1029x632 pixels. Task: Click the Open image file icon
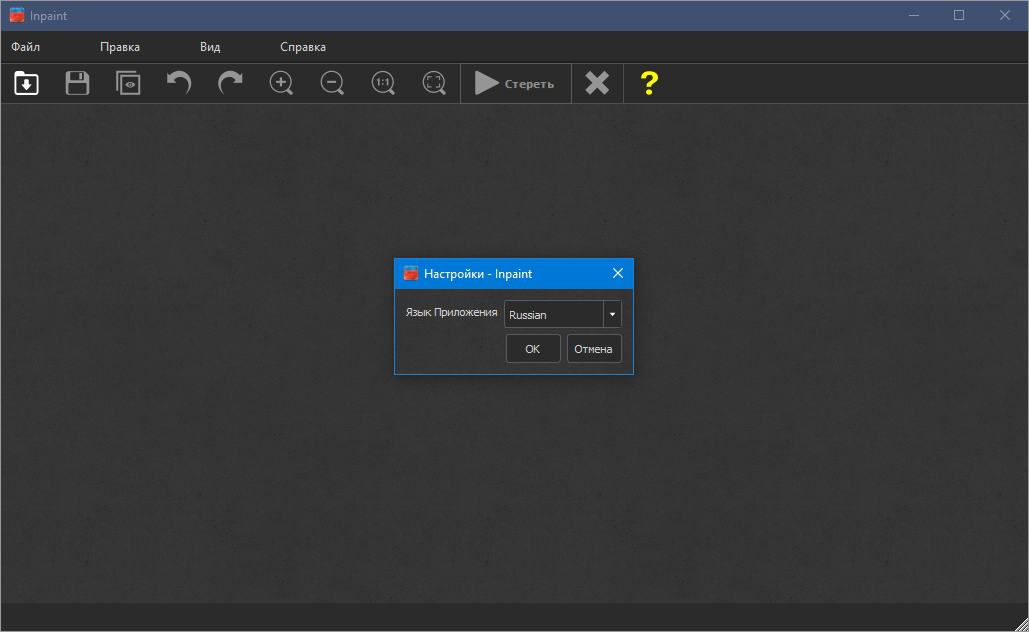click(x=26, y=83)
